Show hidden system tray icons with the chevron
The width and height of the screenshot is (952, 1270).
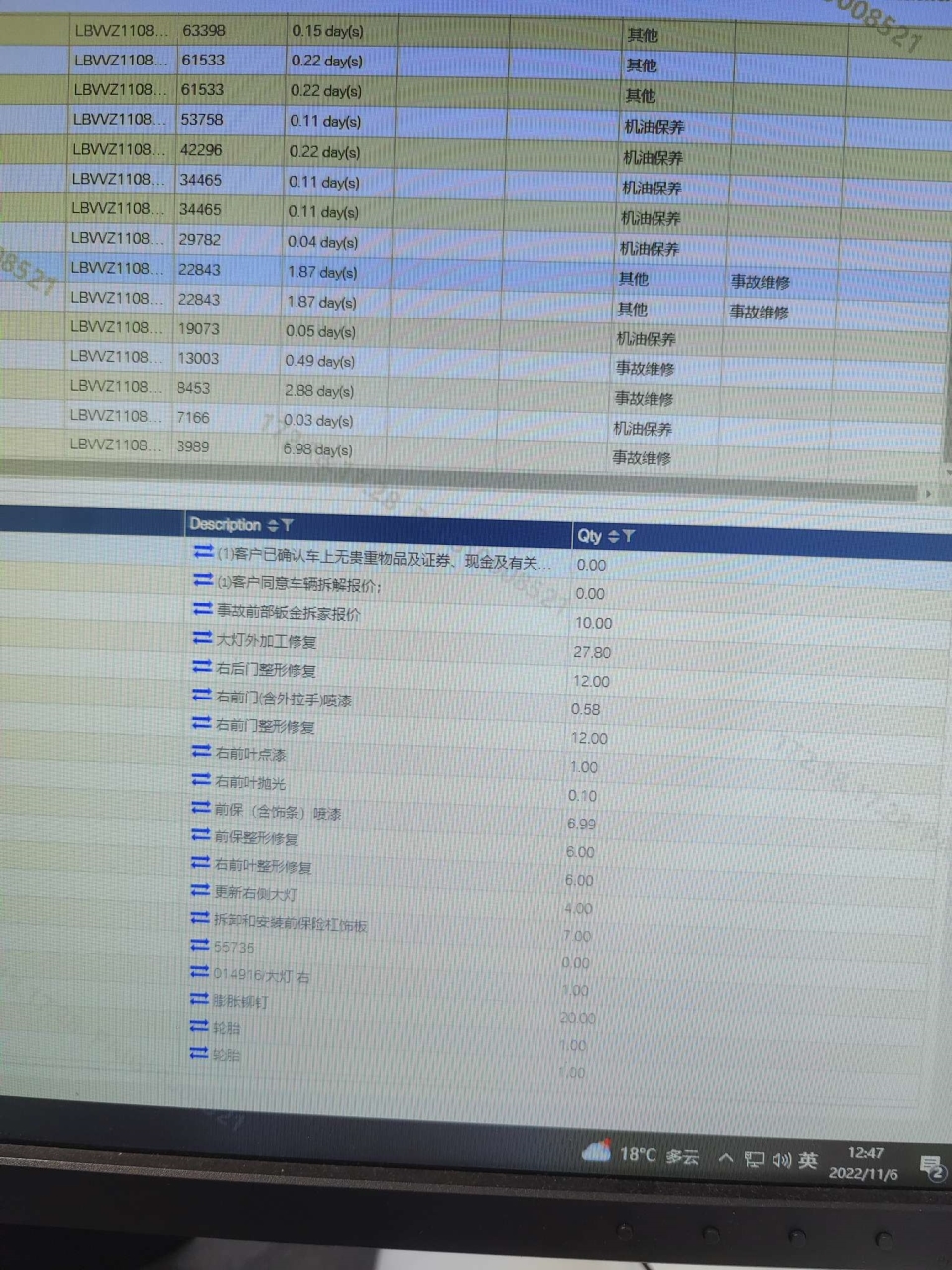click(x=726, y=1158)
